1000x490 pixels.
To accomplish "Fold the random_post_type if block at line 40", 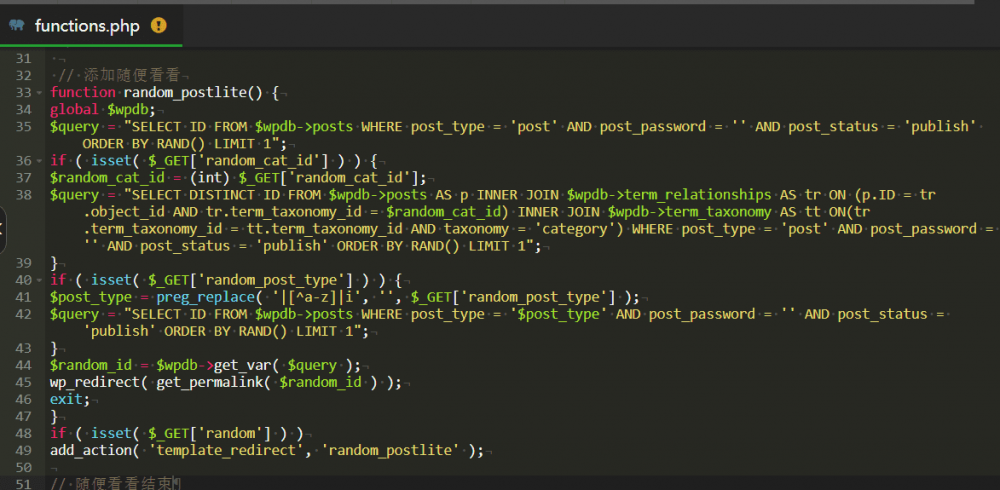I will [40, 279].
